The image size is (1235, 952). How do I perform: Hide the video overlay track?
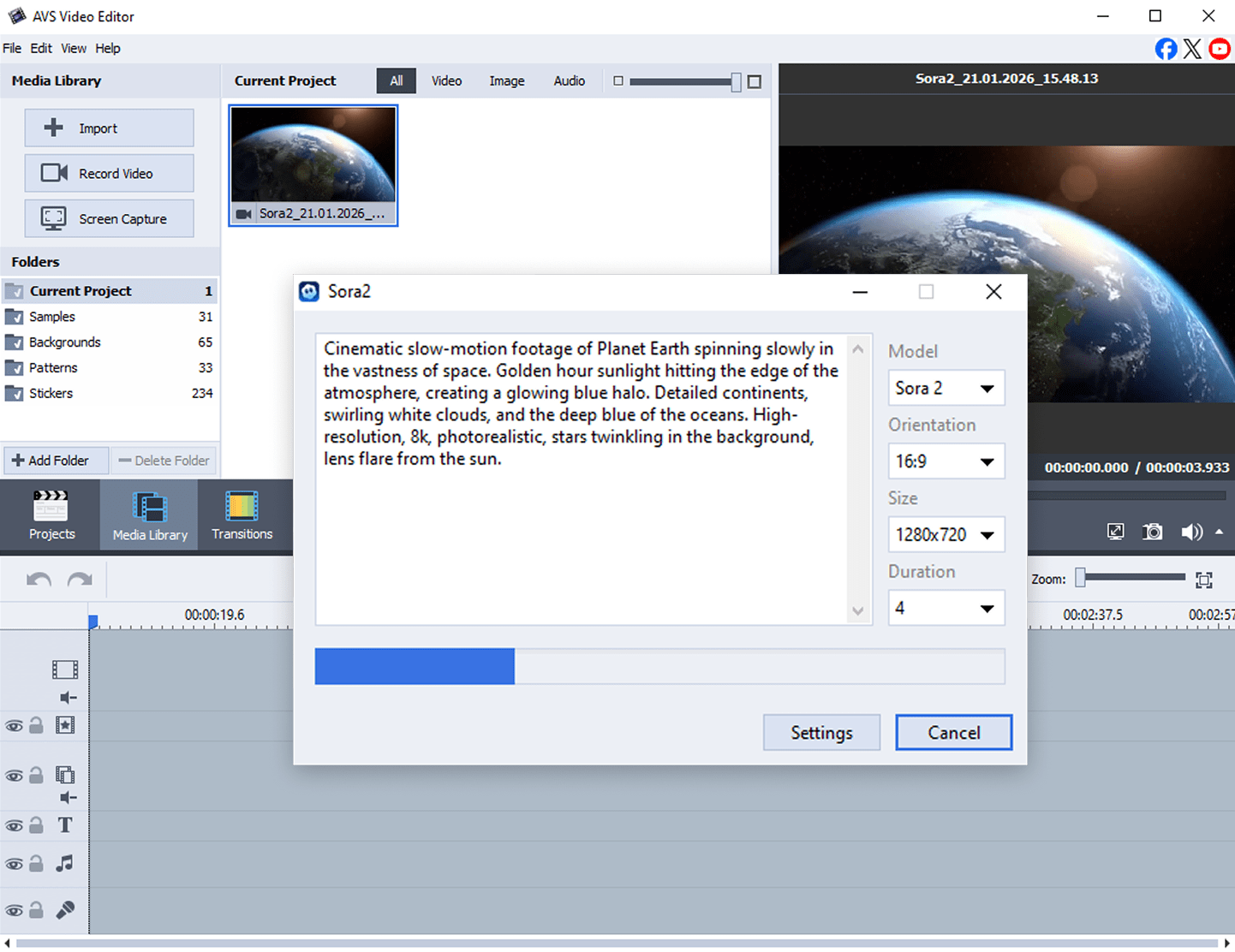15,776
